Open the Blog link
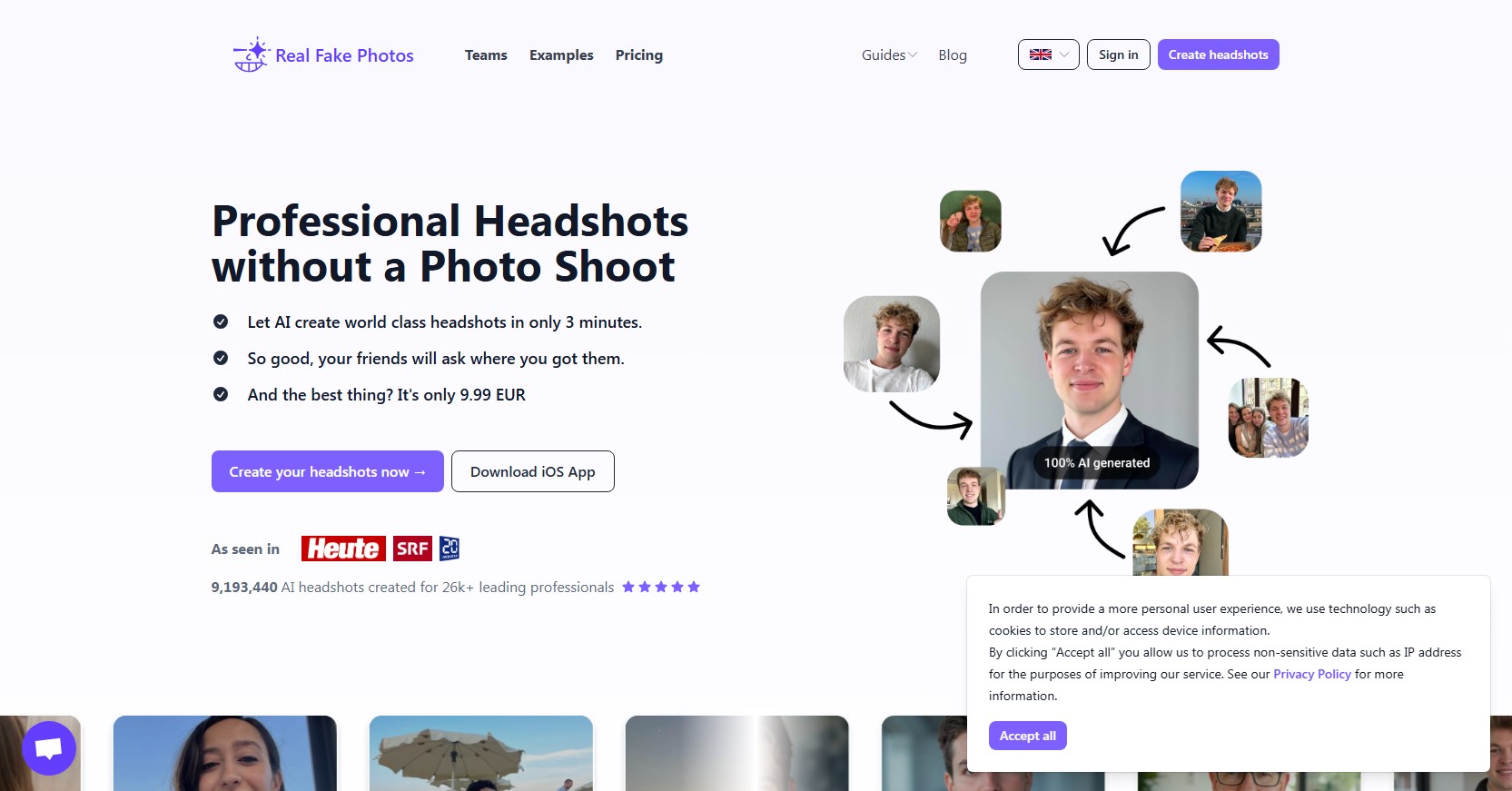This screenshot has width=1512, height=791. tap(953, 55)
